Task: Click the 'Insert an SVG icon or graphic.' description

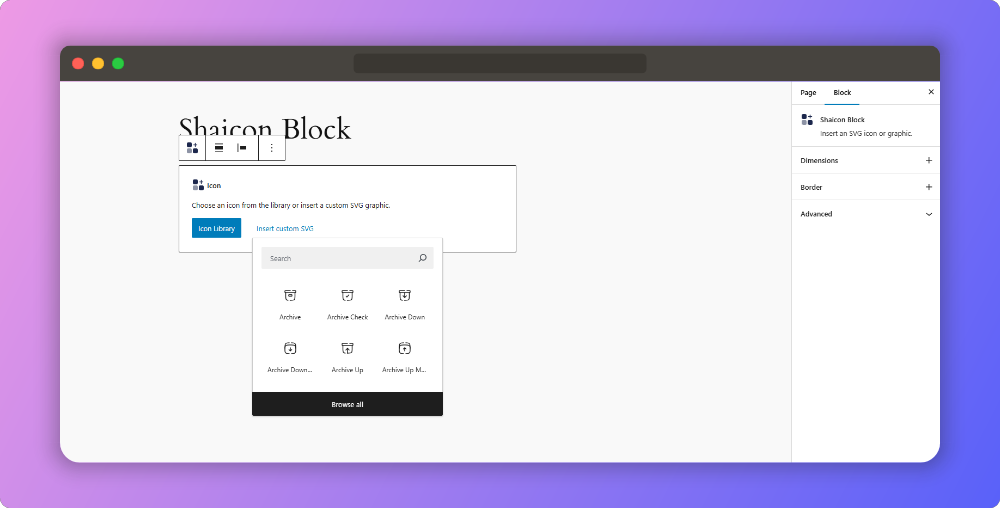Action: coord(866,134)
